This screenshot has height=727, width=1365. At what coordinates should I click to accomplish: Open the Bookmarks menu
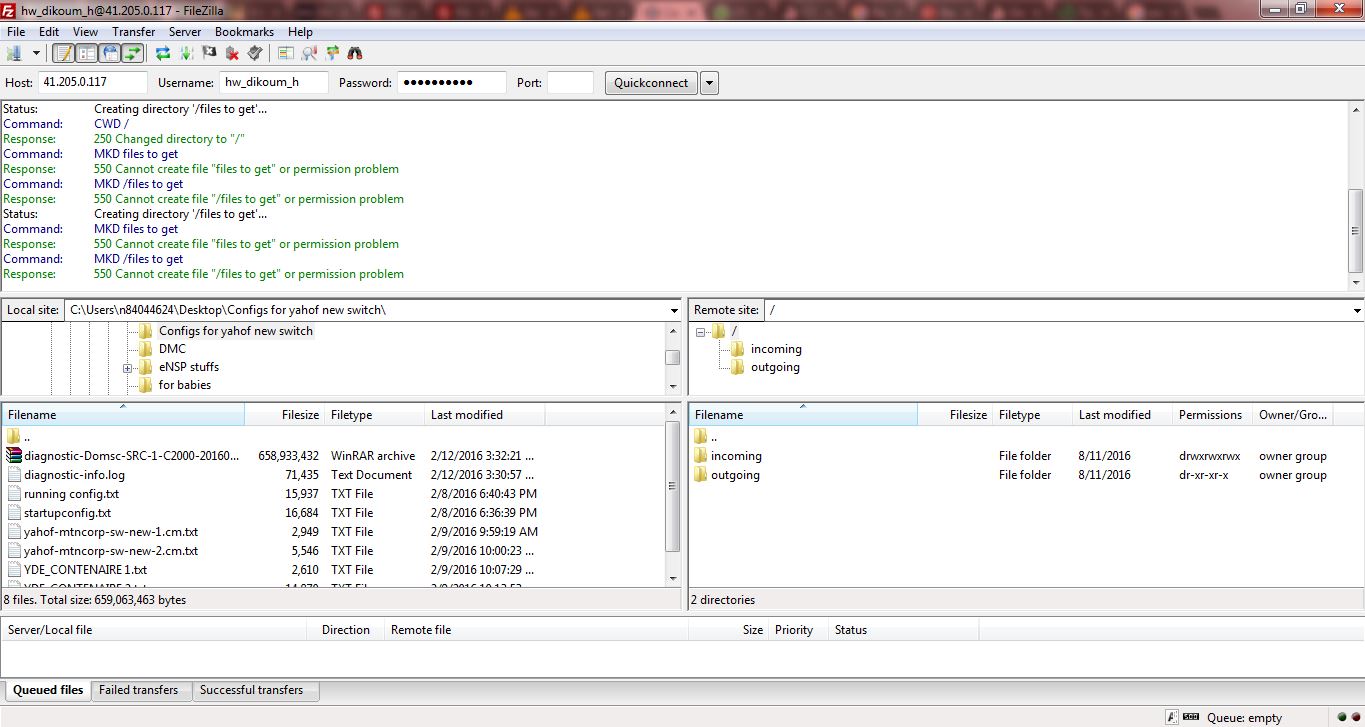pos(244,32)
